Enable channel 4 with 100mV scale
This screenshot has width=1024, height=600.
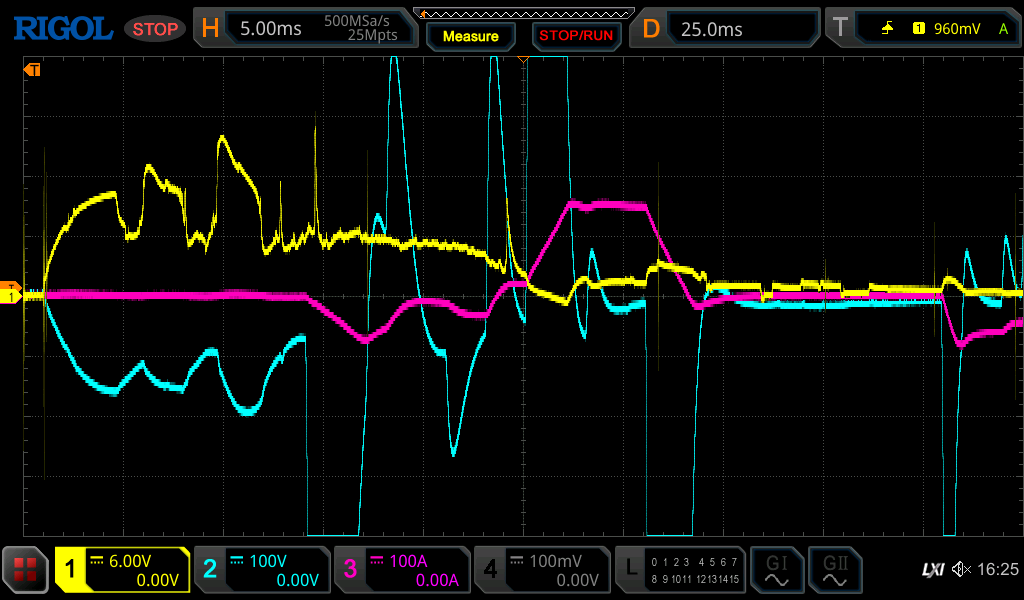pos(542,570)
